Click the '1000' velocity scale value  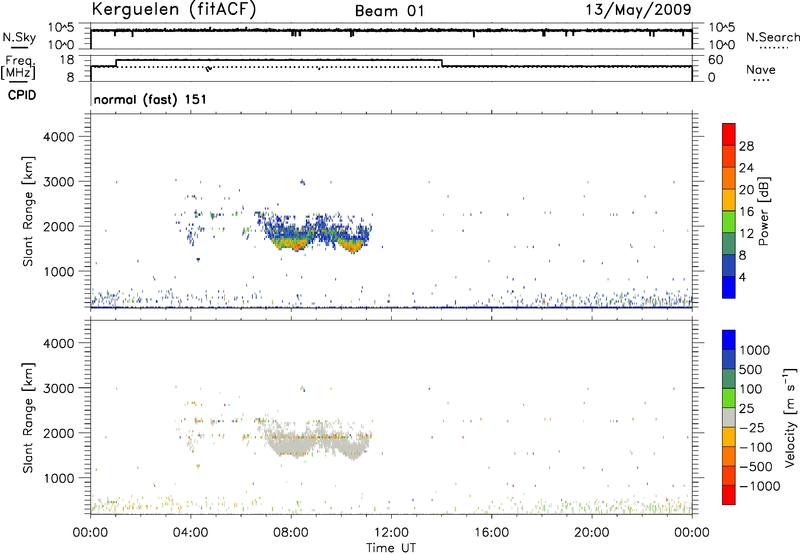[754, 350]
